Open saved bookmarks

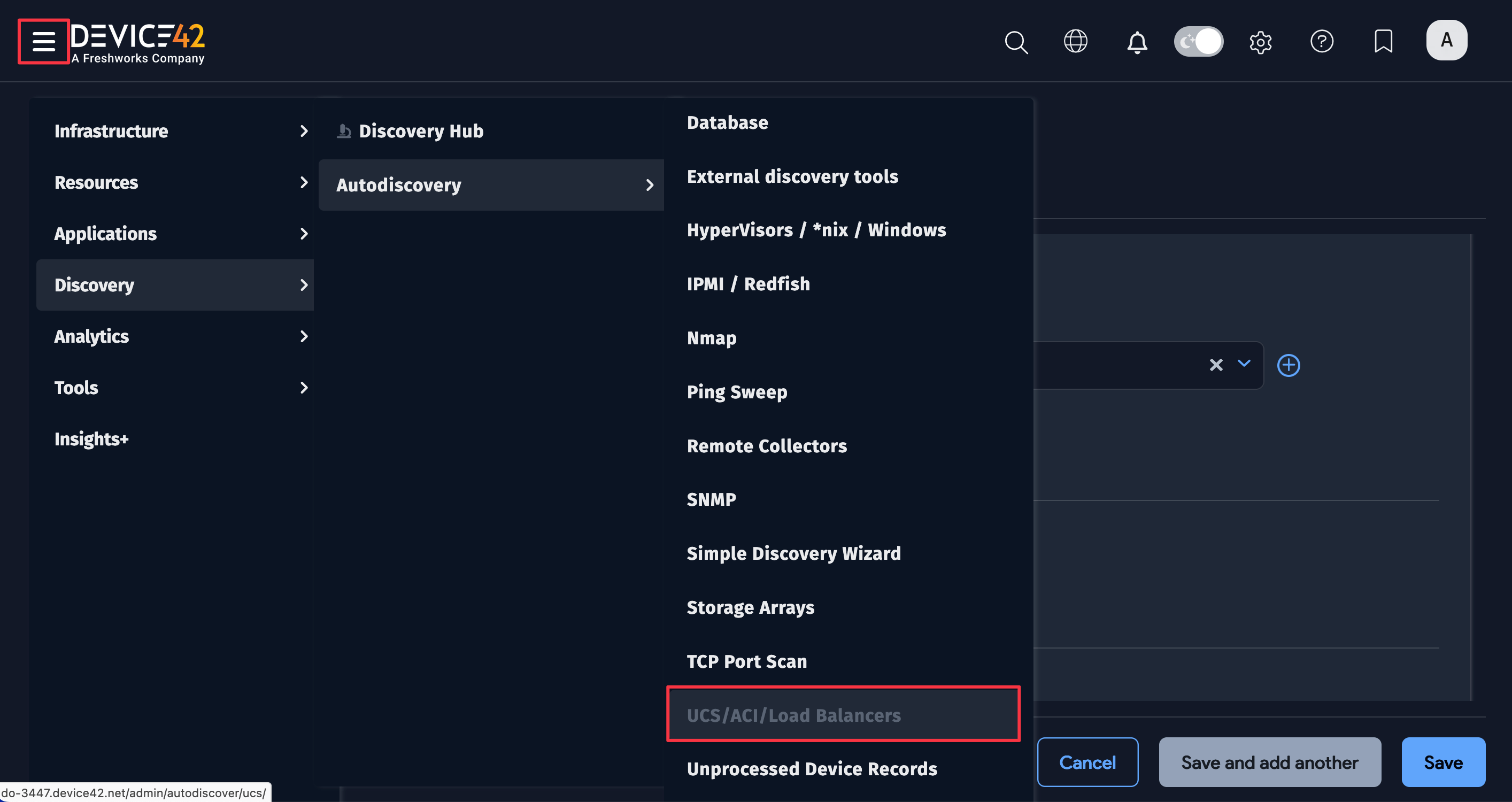click(x=1384, y=41)
